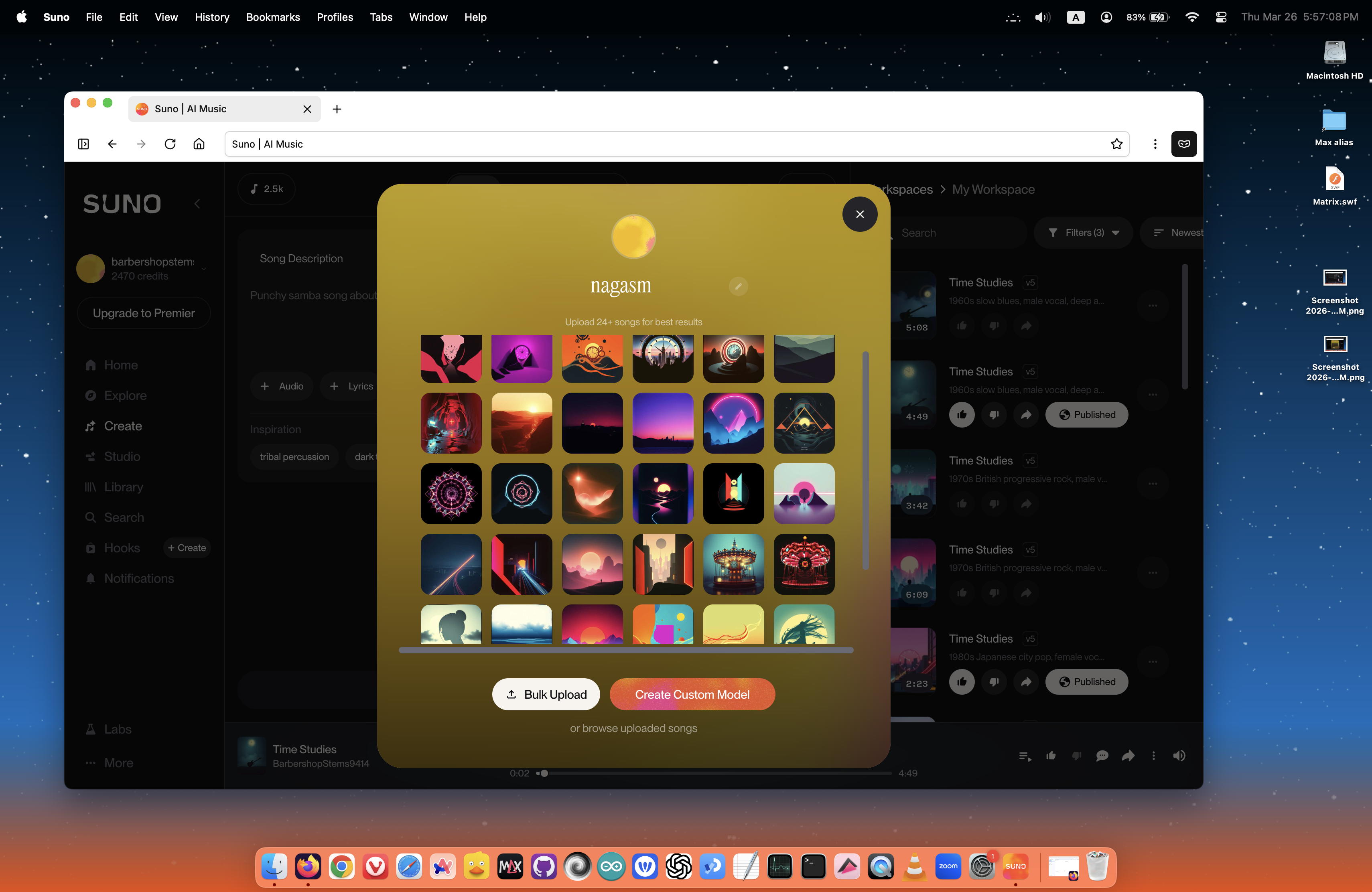Toggle Published status on the 4:49 song
This screenshot has width=1372, height=892.
tap(1086, 415)
